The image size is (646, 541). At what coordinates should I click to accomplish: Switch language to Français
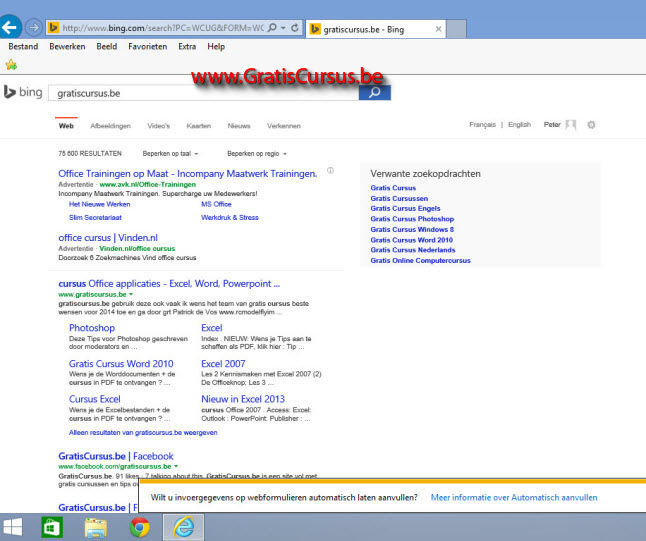pyautogui.click(x=482, y=124)
